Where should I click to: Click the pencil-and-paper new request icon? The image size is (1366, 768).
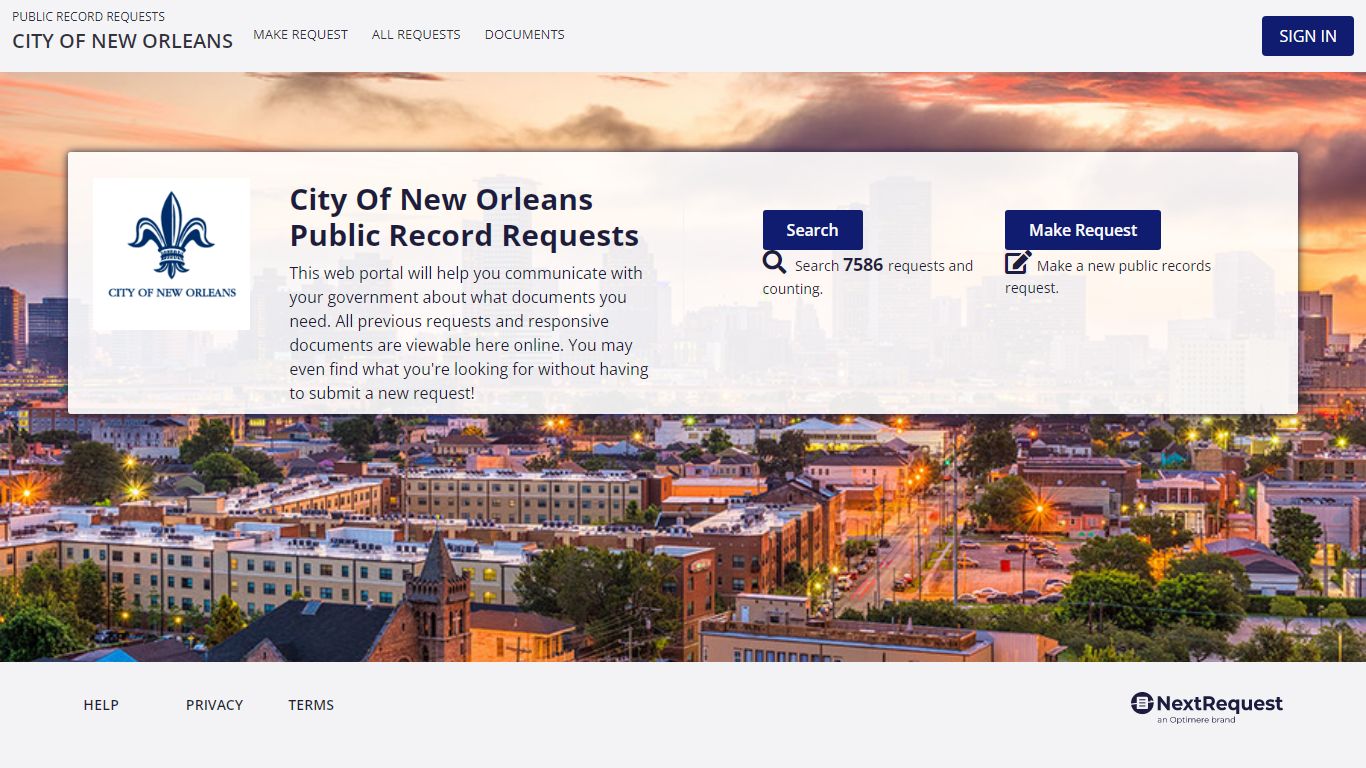1018,263
